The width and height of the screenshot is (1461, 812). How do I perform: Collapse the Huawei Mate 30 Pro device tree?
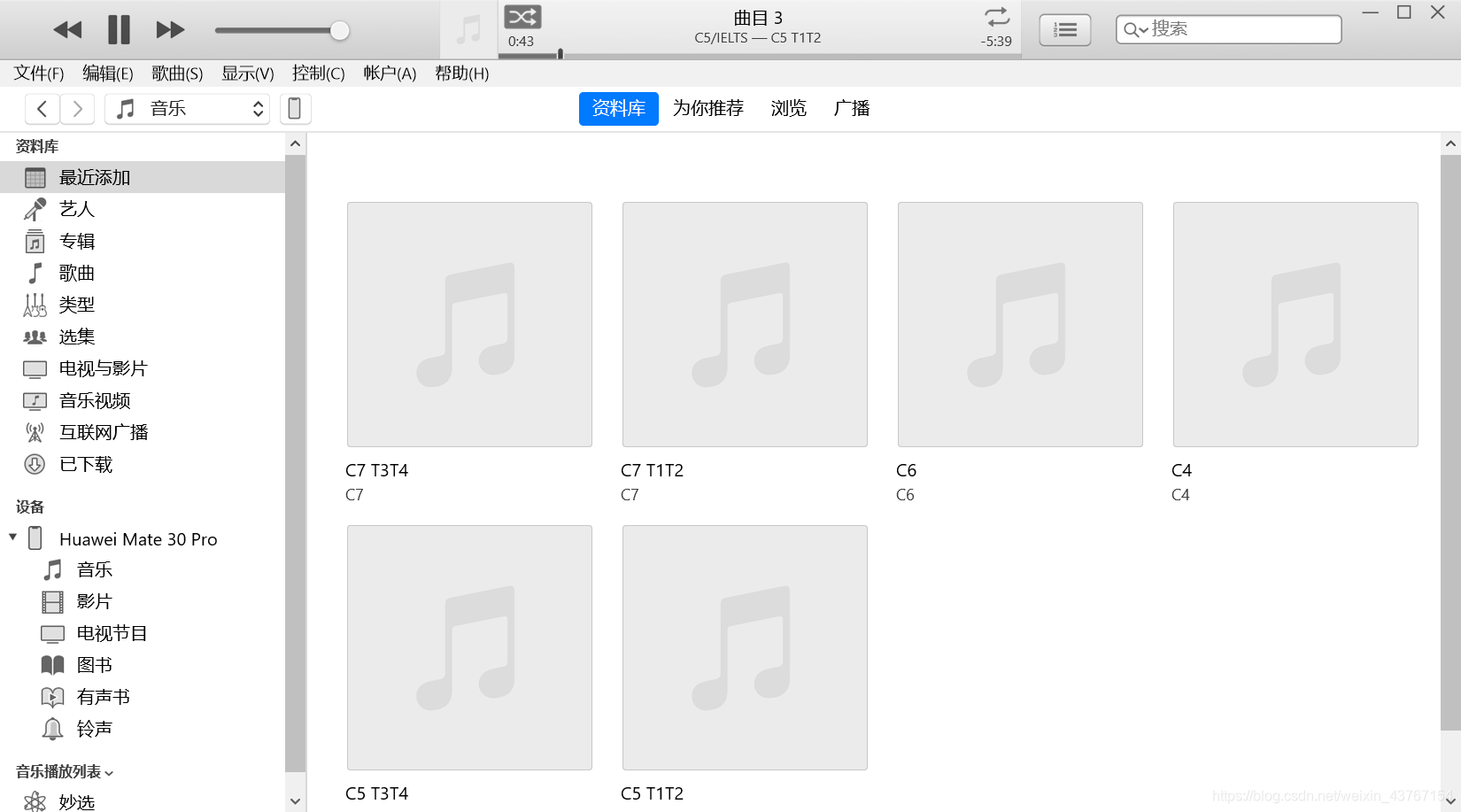12,537
